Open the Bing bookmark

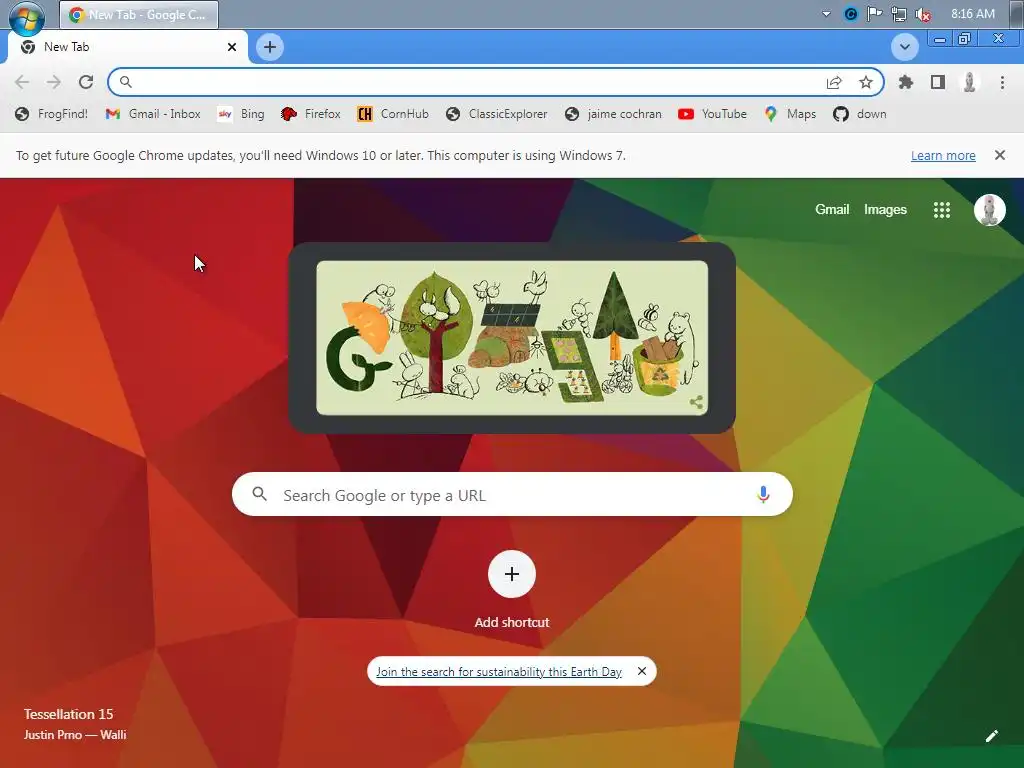[241, 114]
